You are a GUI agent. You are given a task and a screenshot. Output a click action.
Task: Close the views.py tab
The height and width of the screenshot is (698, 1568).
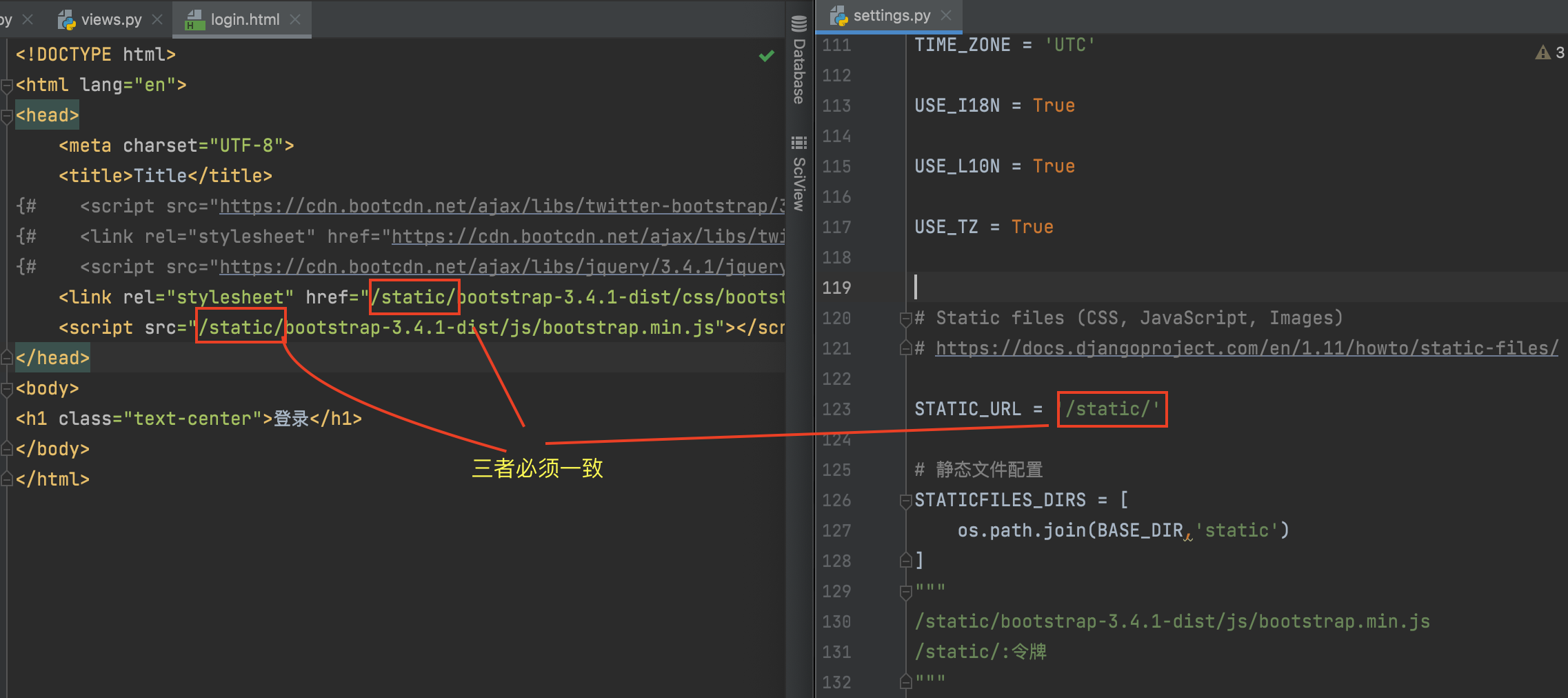157,19
